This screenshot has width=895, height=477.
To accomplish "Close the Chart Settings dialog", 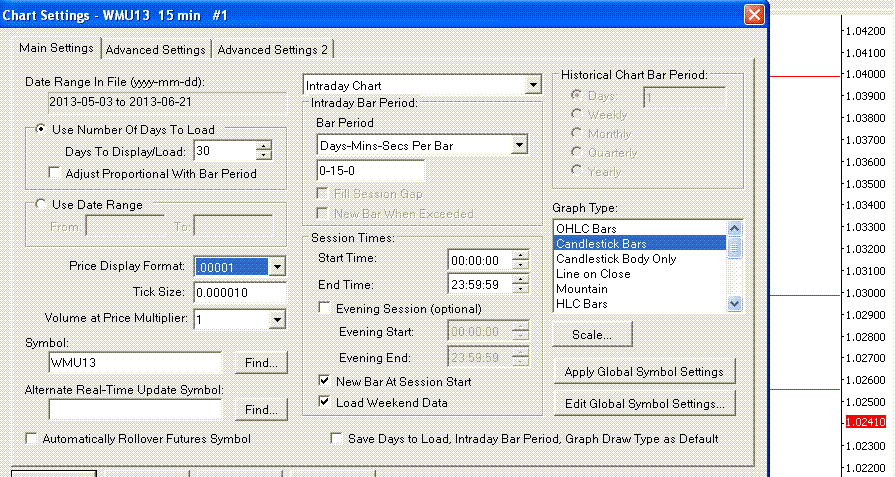I will tap(755, 15).
